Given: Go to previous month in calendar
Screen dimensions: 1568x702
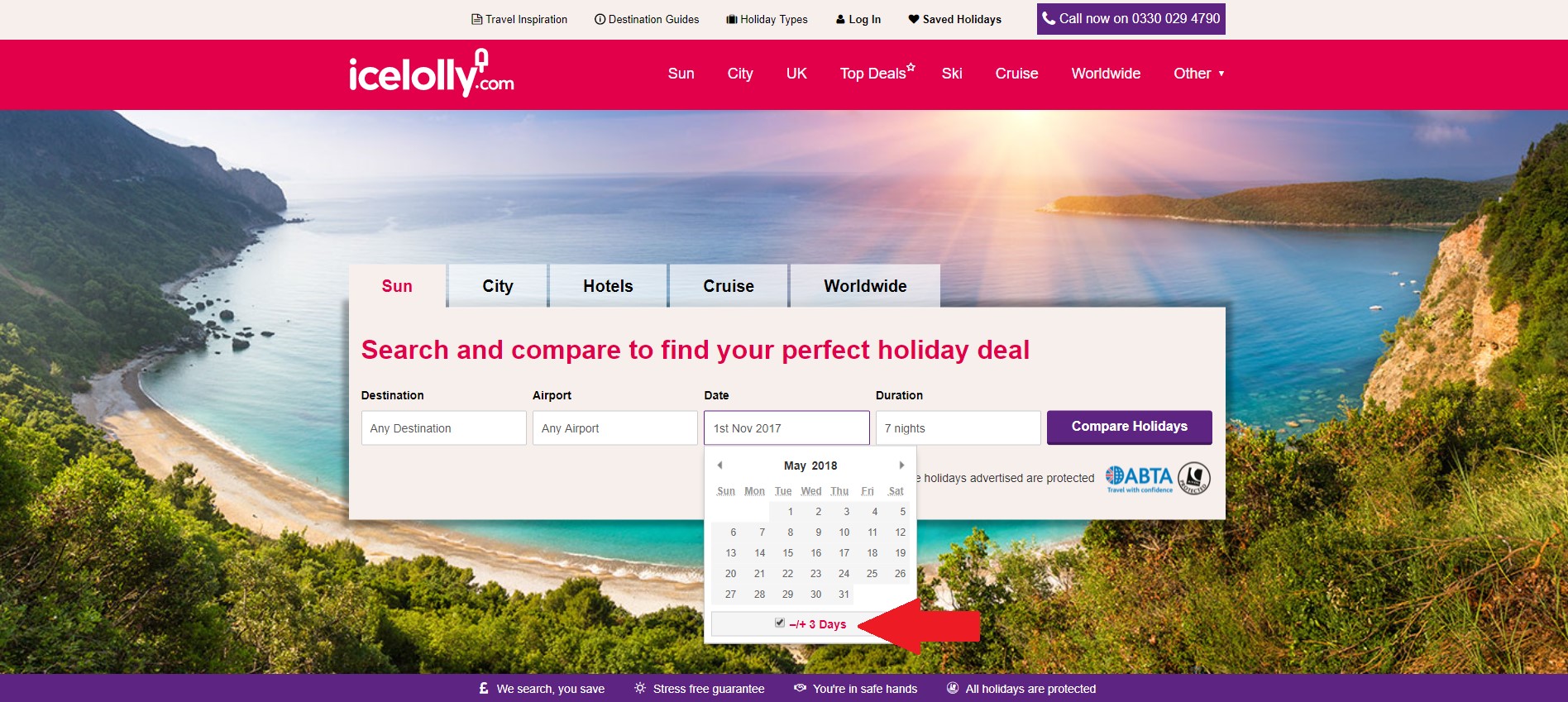Looking at the screenshot, I should pyautogui.click(x=719, y=465).
